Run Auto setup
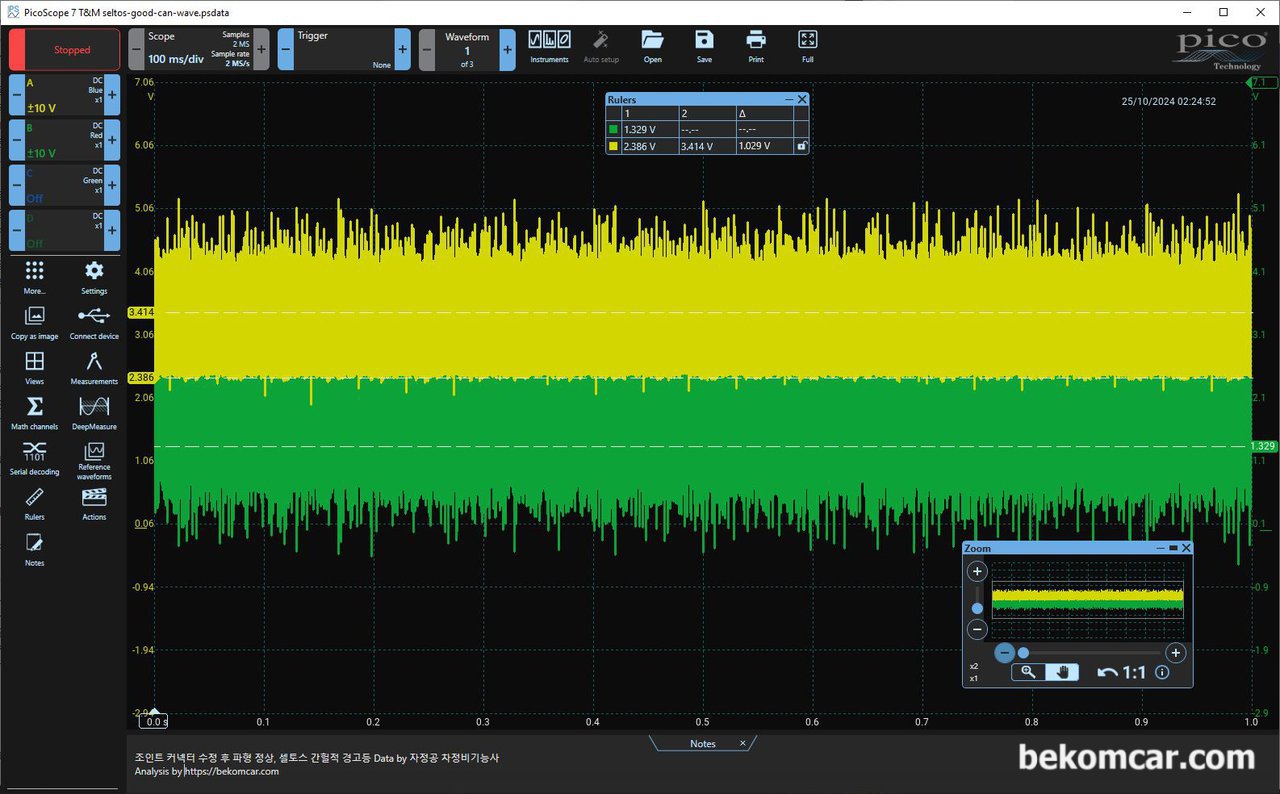This screenshot has width=1280, height=794. point(601,47)
